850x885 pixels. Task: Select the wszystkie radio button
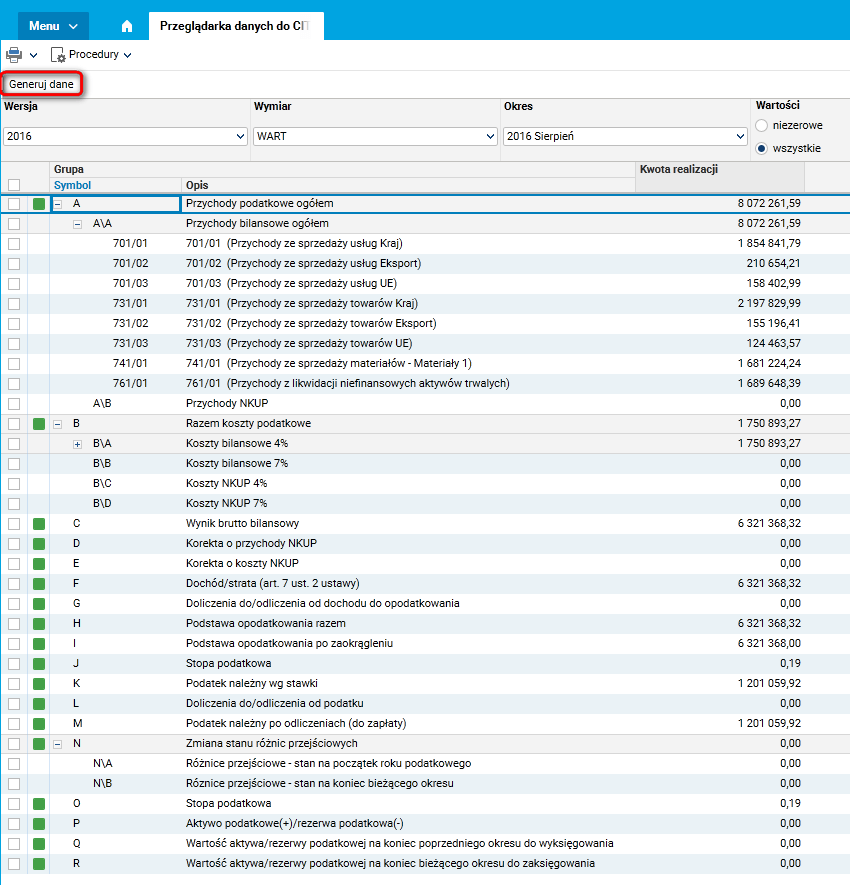761,148
